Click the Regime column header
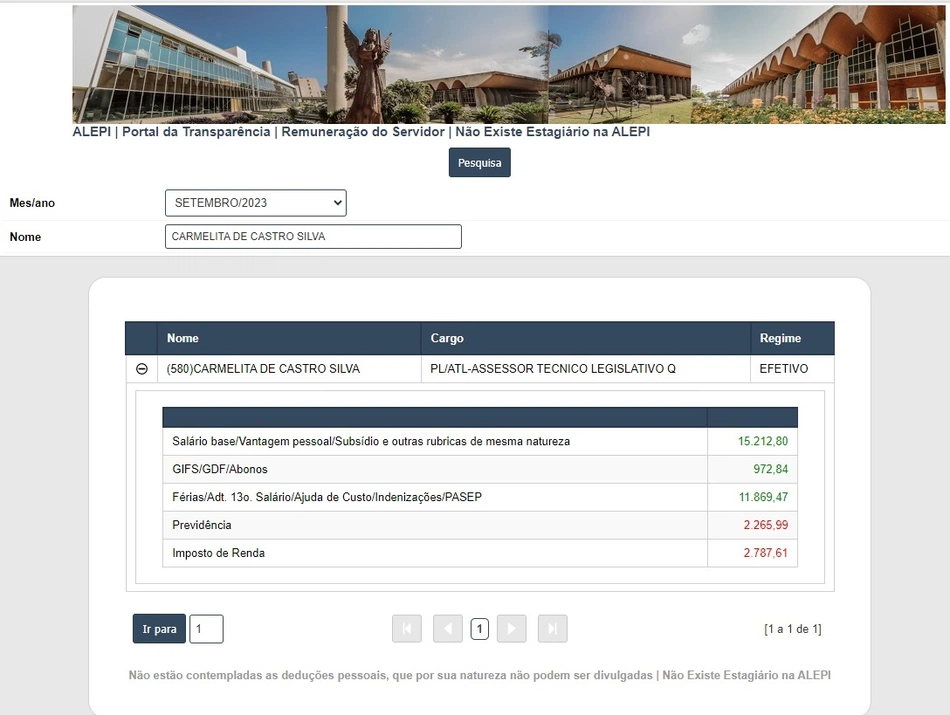The image size is (950, 715). [780, 338]
